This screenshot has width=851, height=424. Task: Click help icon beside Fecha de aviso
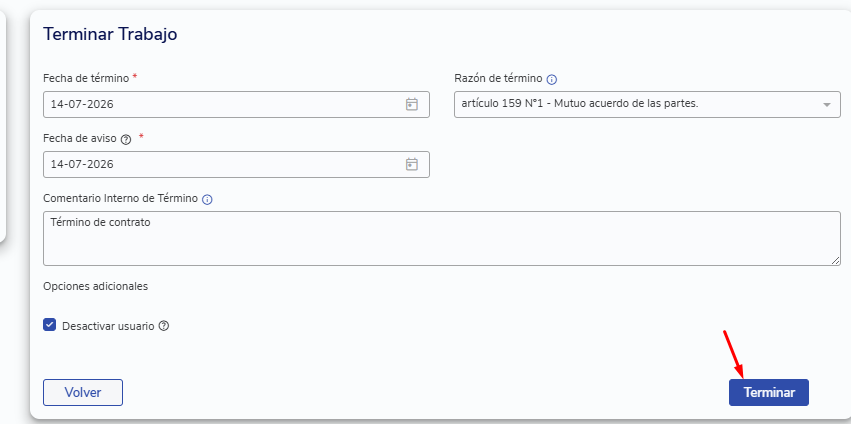click(x=126, y=140)
